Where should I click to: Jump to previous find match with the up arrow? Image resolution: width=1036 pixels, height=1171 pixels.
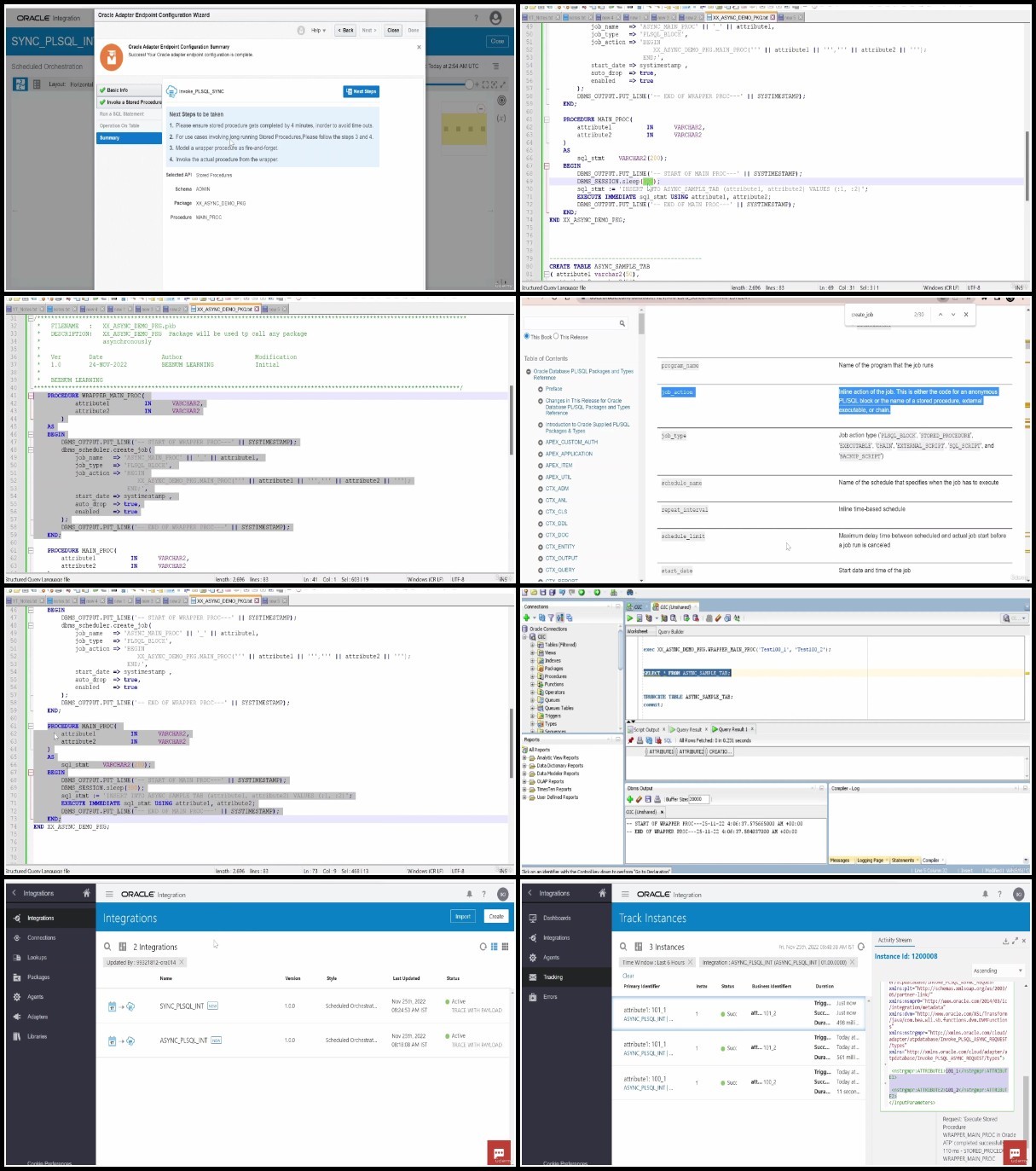(x=941, y=315)
